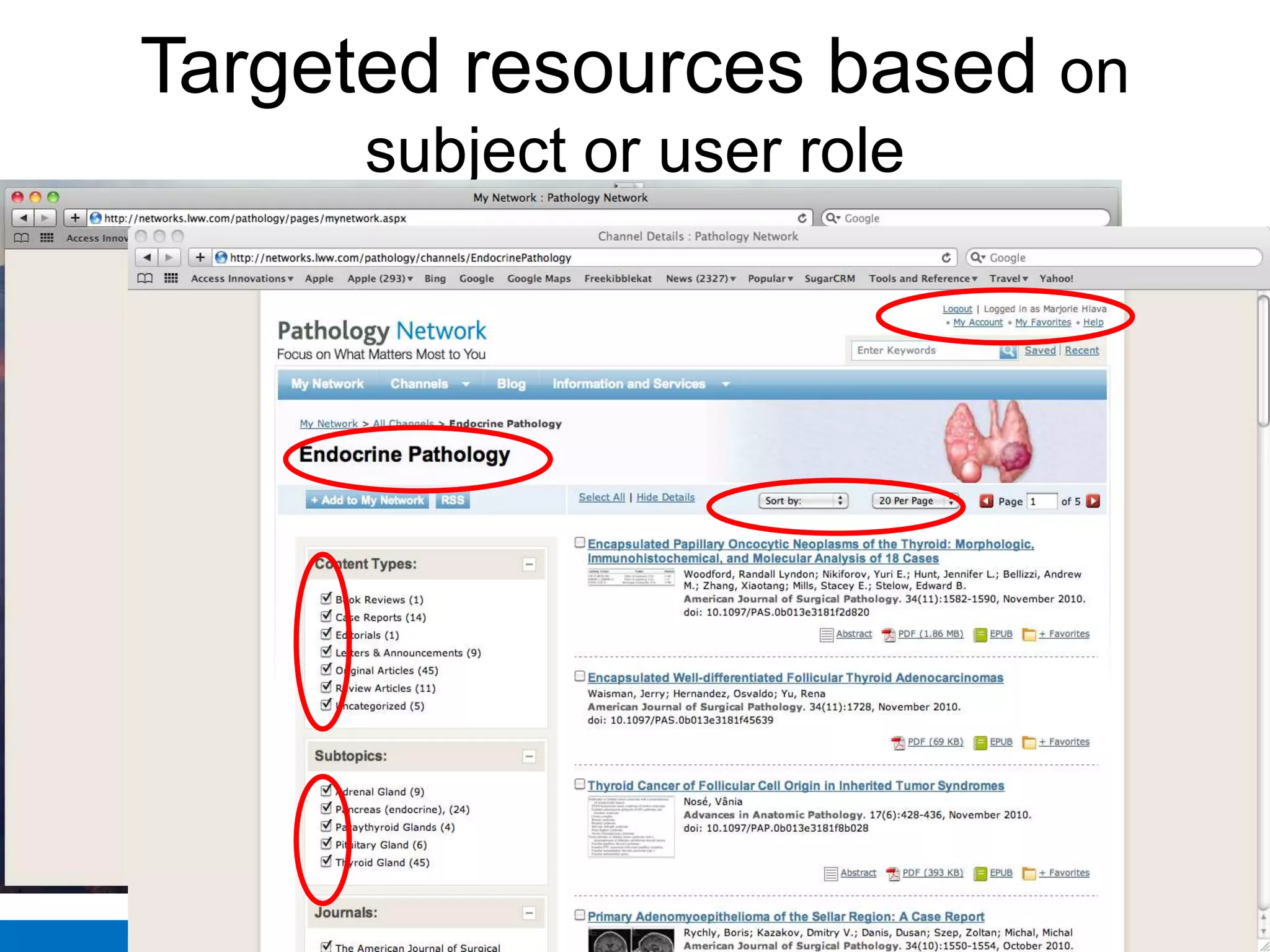Open Yahoo! bookmark
The image size is (1270, 952).
(x=1056, y=279)
